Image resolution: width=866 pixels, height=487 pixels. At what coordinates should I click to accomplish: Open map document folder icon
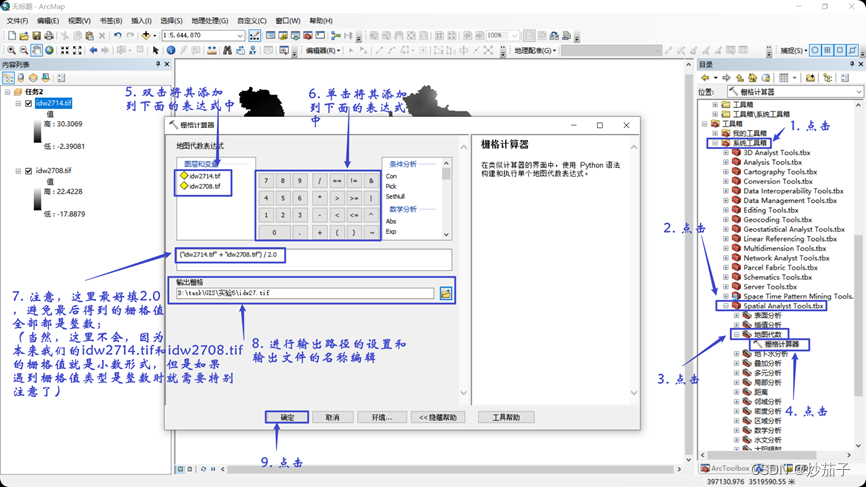point(24,35)
